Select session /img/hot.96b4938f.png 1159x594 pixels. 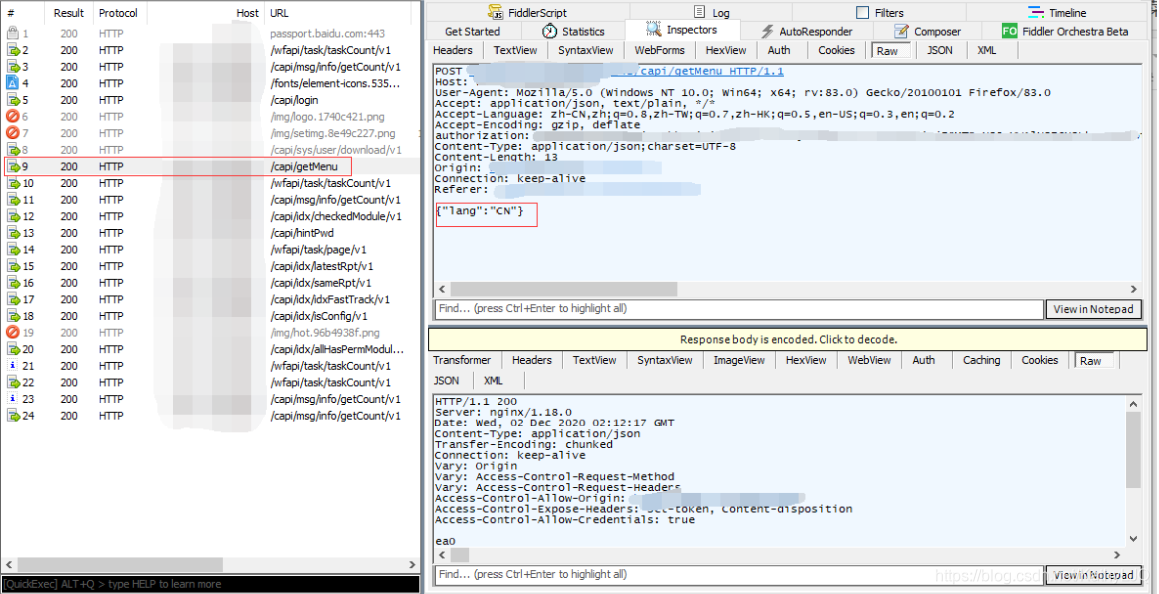click(210, 332)
